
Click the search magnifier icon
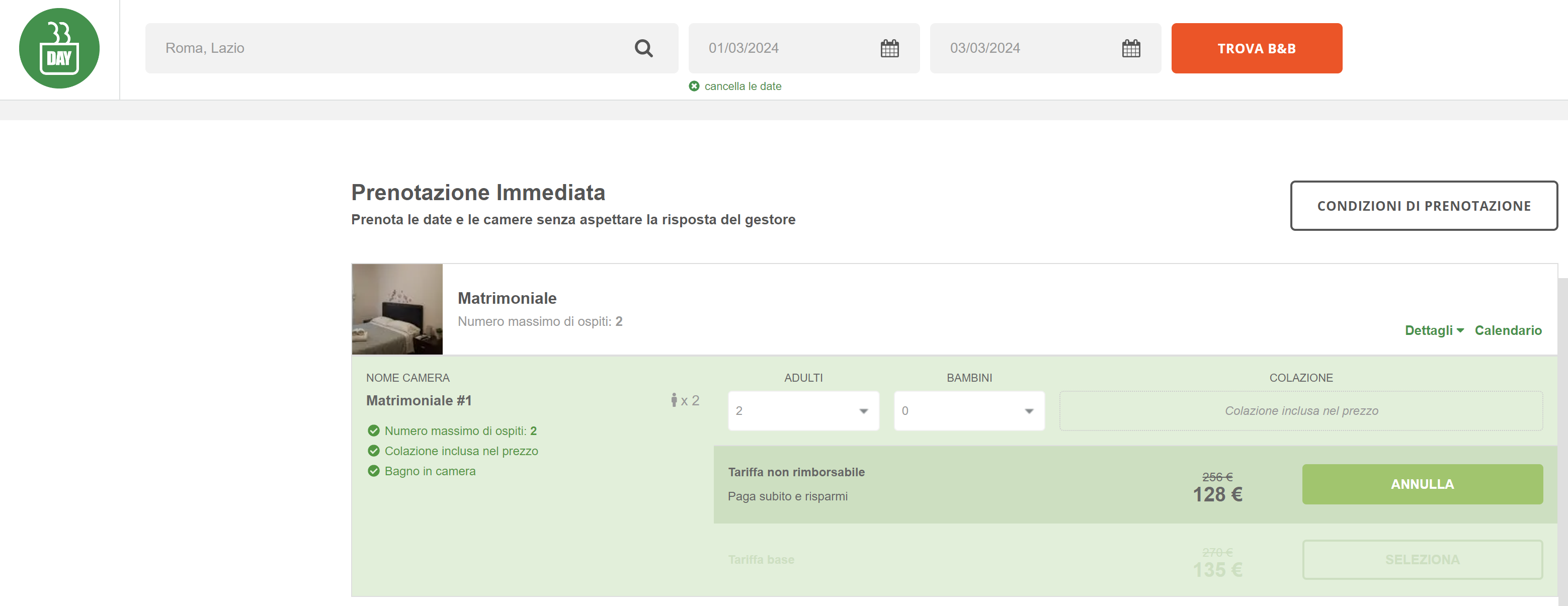[643, 48]
